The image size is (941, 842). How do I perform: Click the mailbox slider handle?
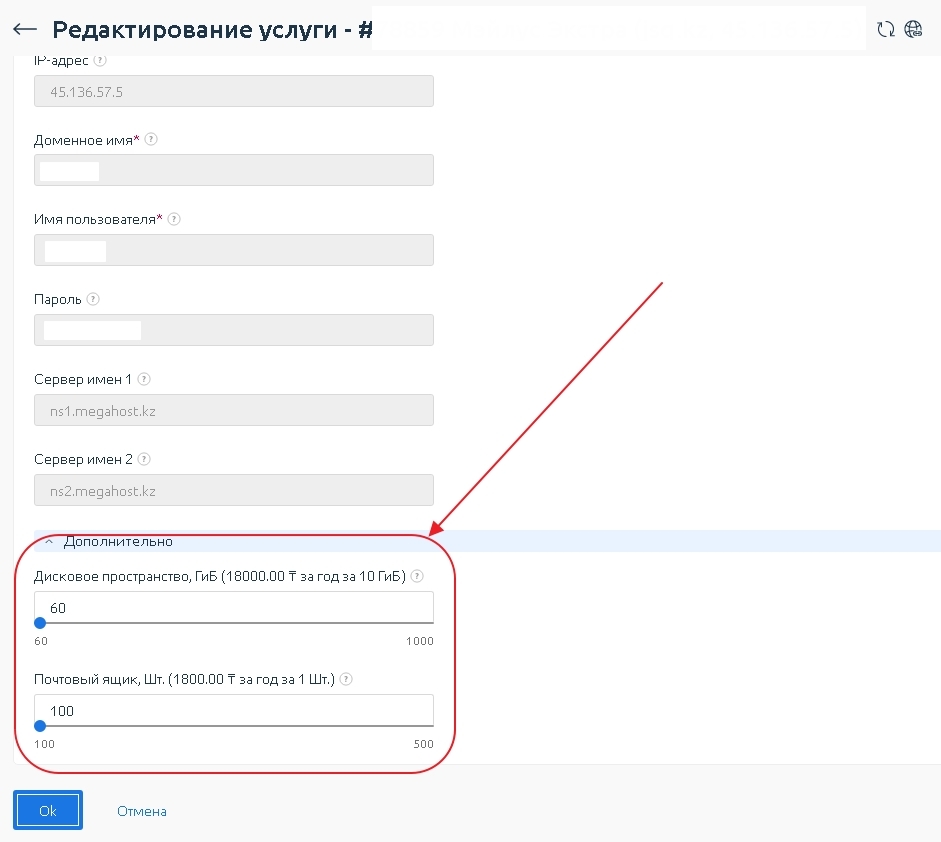(40, 726)
